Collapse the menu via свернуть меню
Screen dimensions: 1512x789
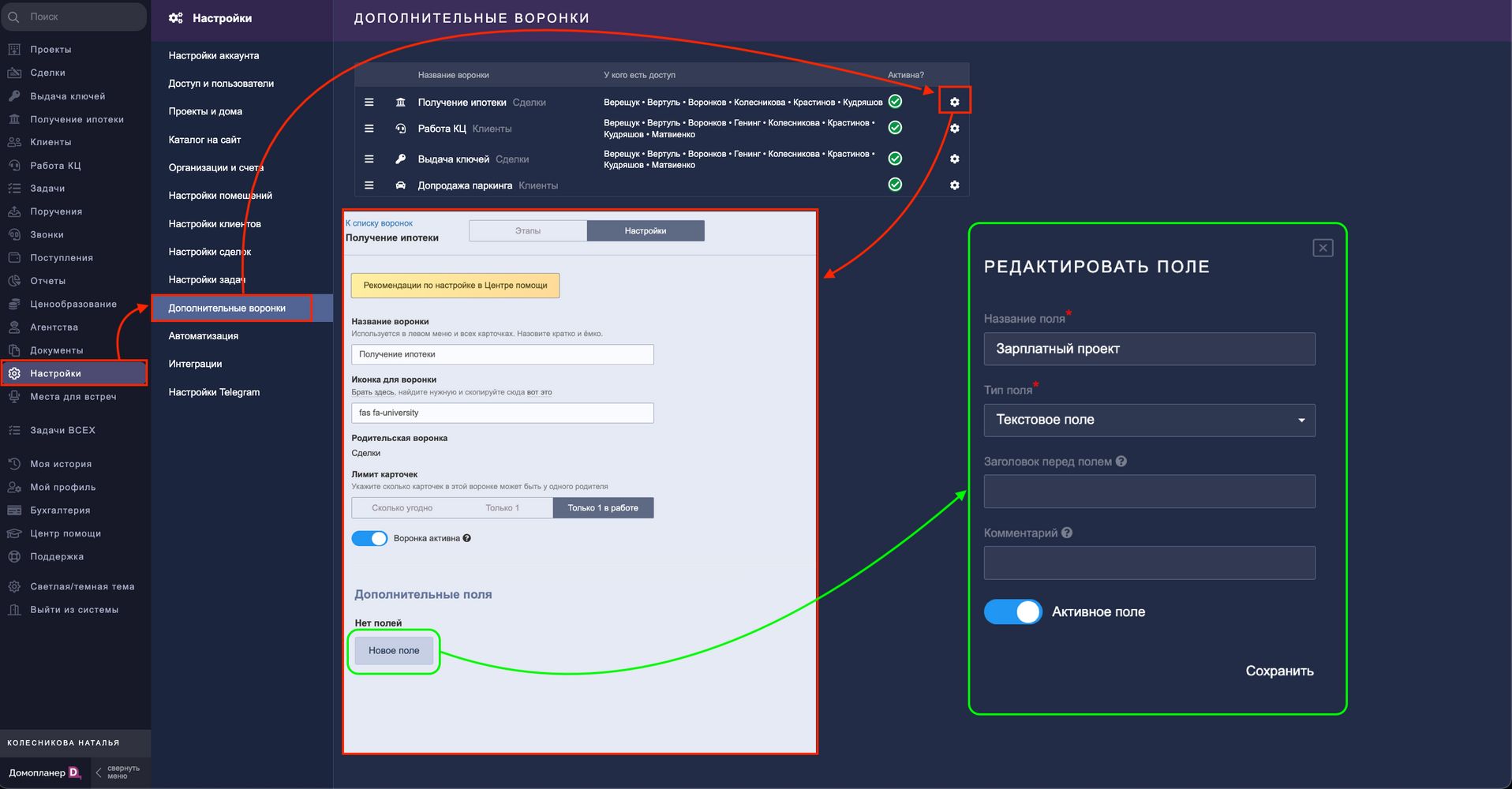(x=117, y=772)
